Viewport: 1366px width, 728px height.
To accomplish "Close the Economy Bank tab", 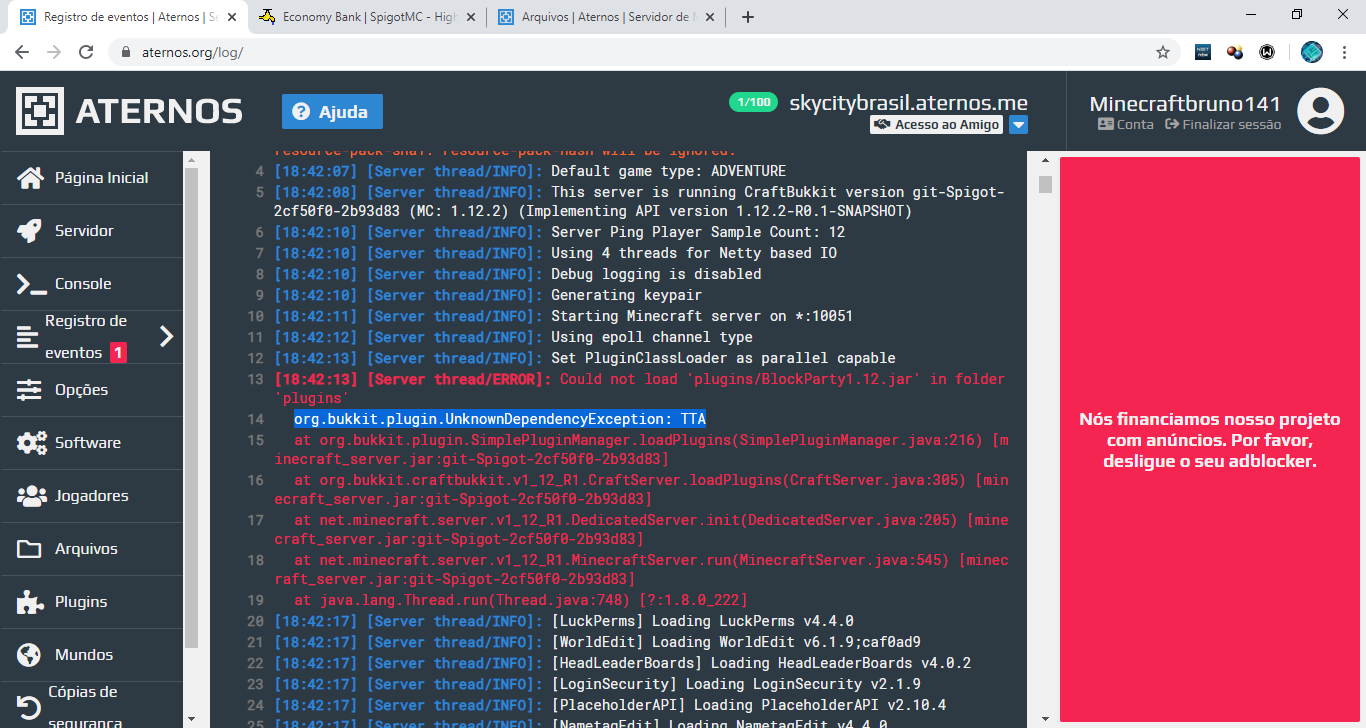I will 470,17.
